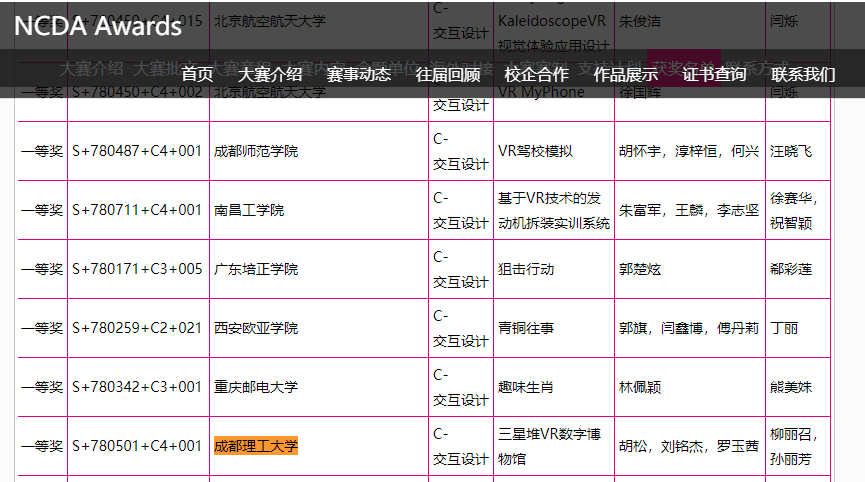The height and width of the screenshot is (482, 865).
Task: Click school cell 南昌工学院
Action: click(249, 210)
